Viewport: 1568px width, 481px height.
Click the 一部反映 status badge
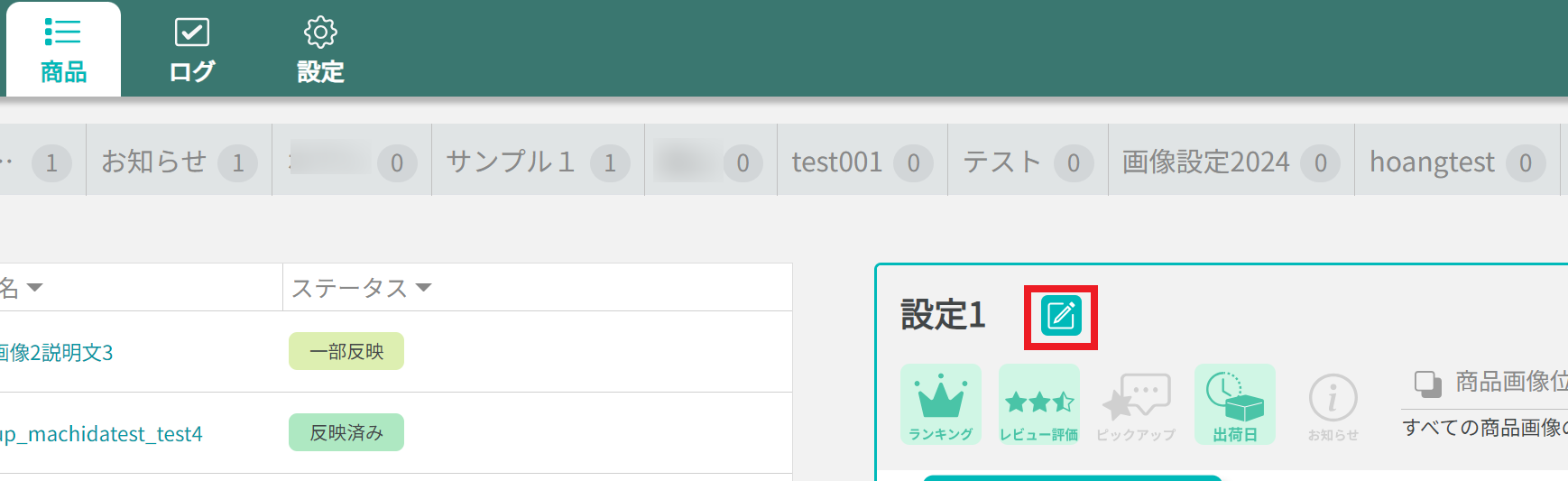tap(346, 351)
